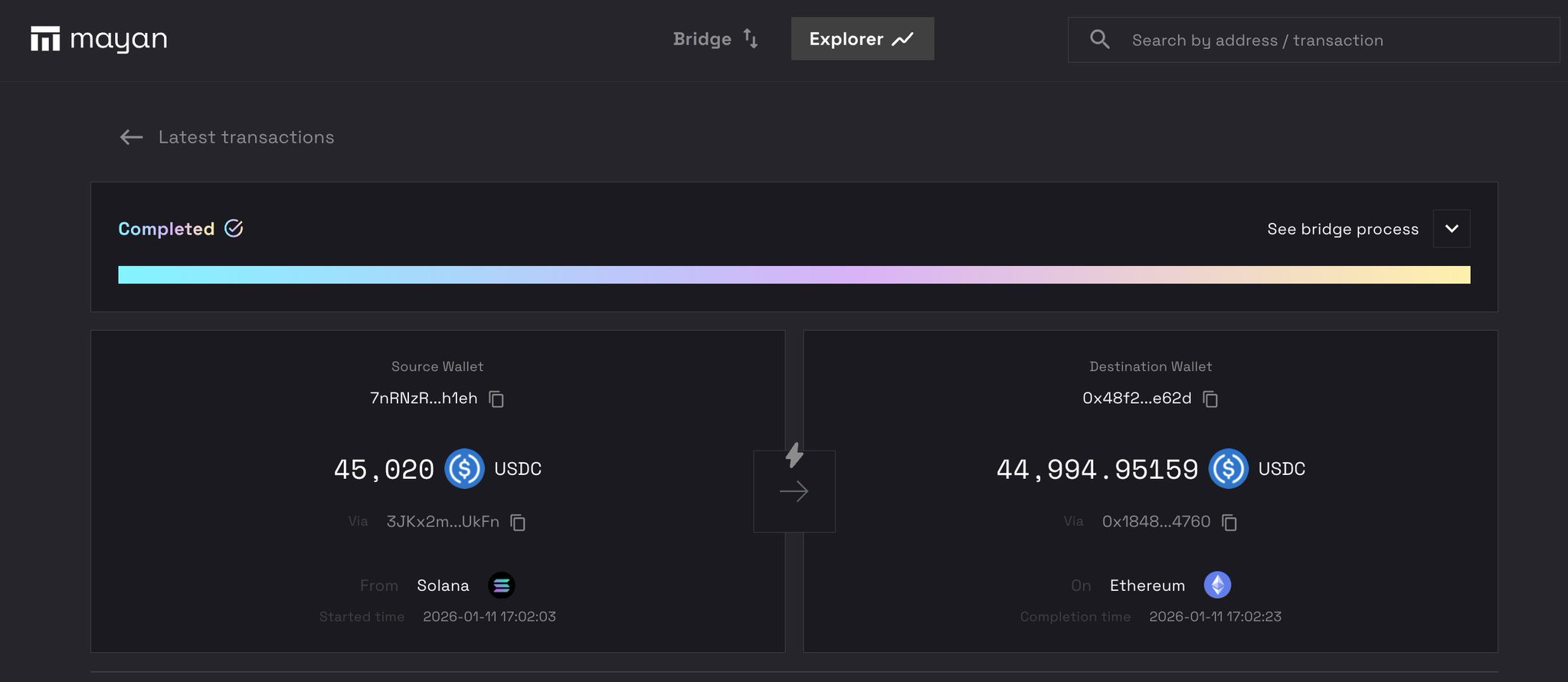Click the started time 2026-01-11 17:02:03

[489, 617]
